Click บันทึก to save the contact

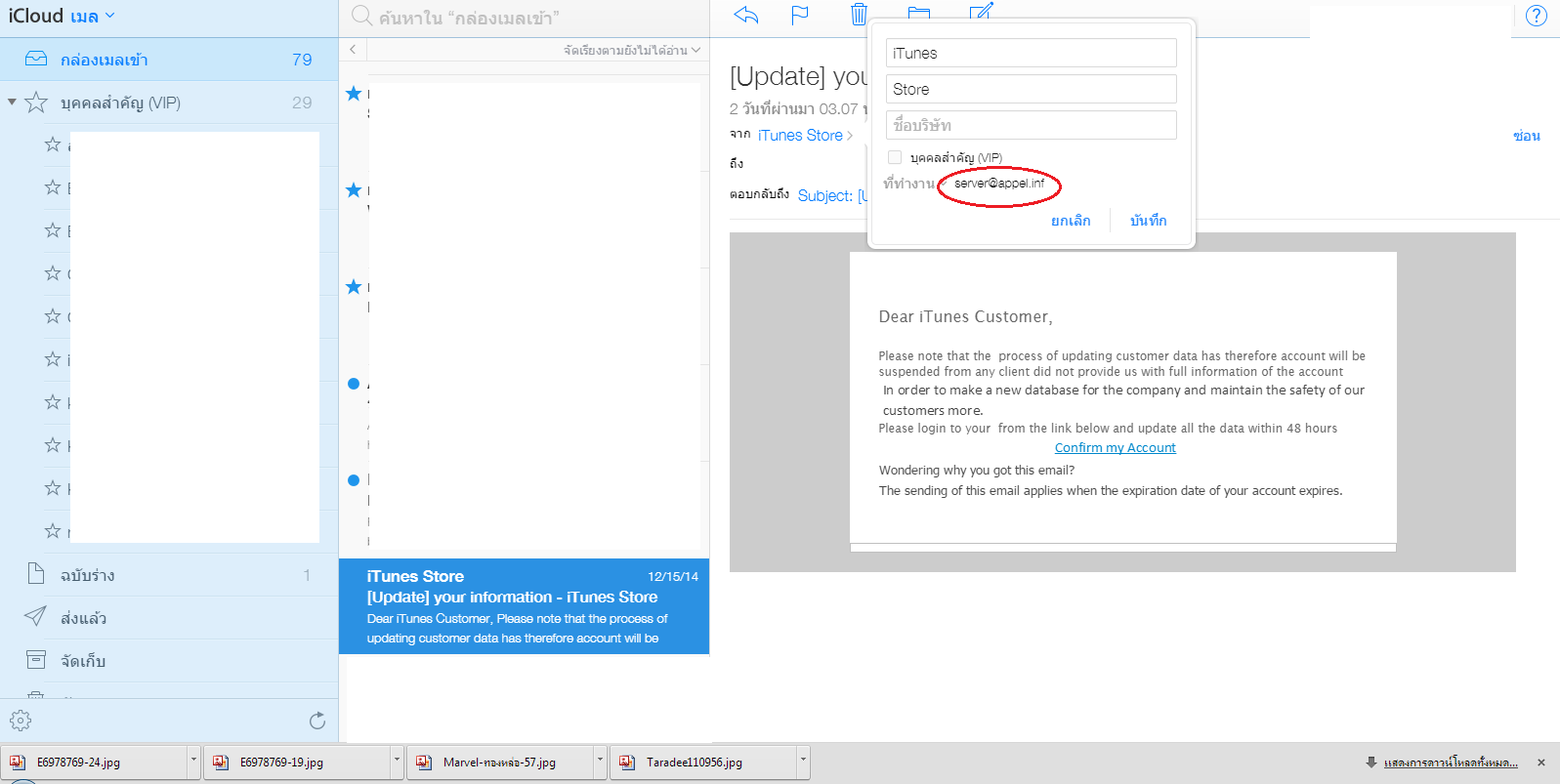click(1149, 221)
